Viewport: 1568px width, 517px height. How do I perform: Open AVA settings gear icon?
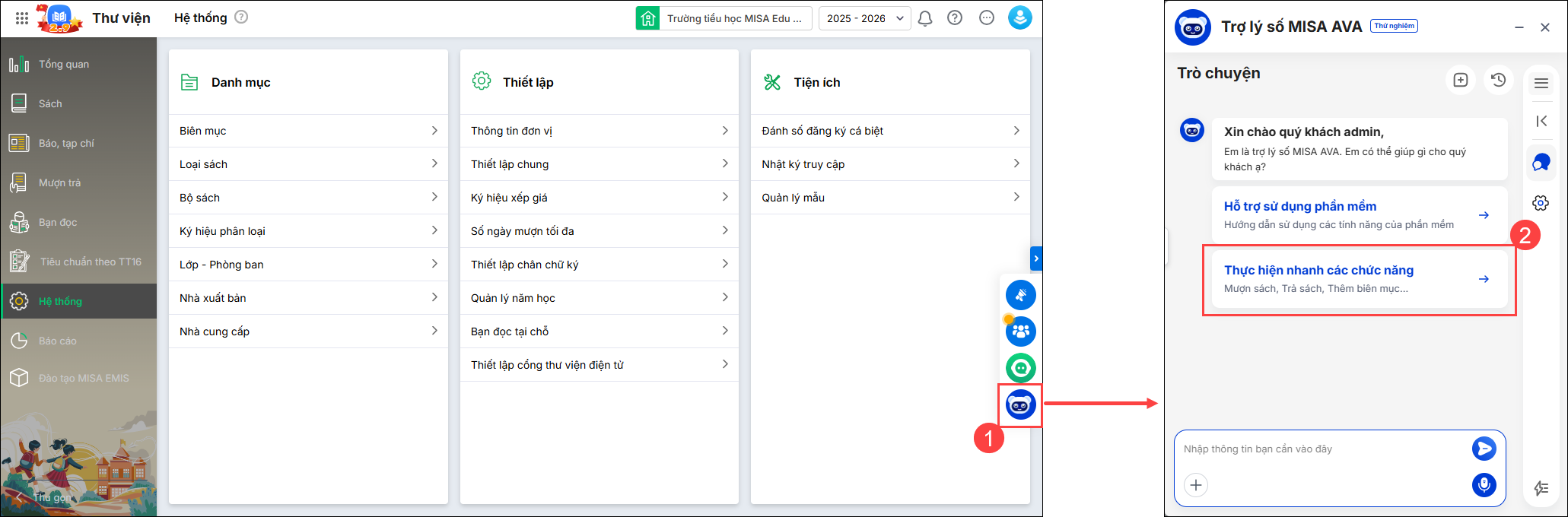(1541, 203)
